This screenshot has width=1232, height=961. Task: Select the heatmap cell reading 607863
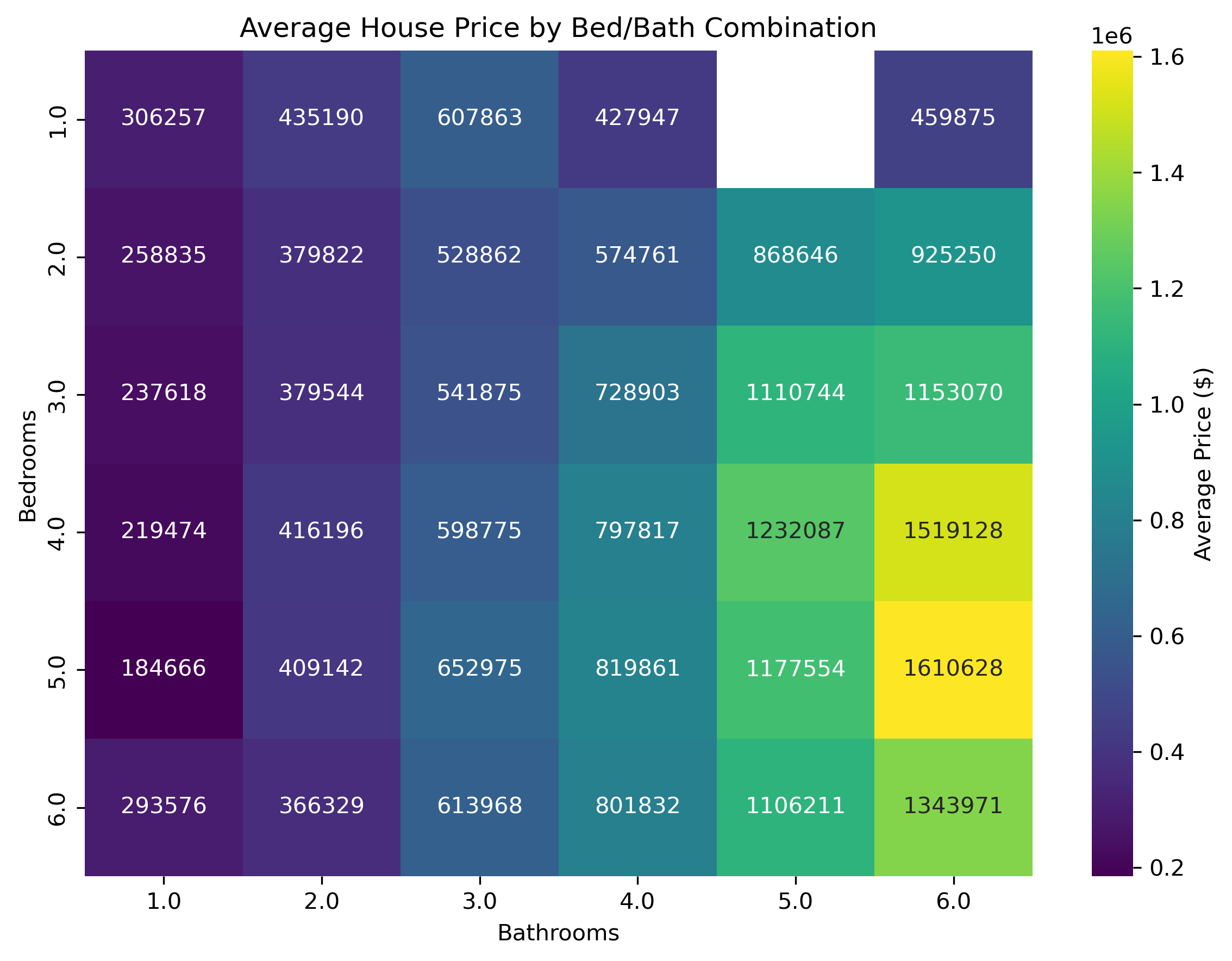tap(479, 118)
